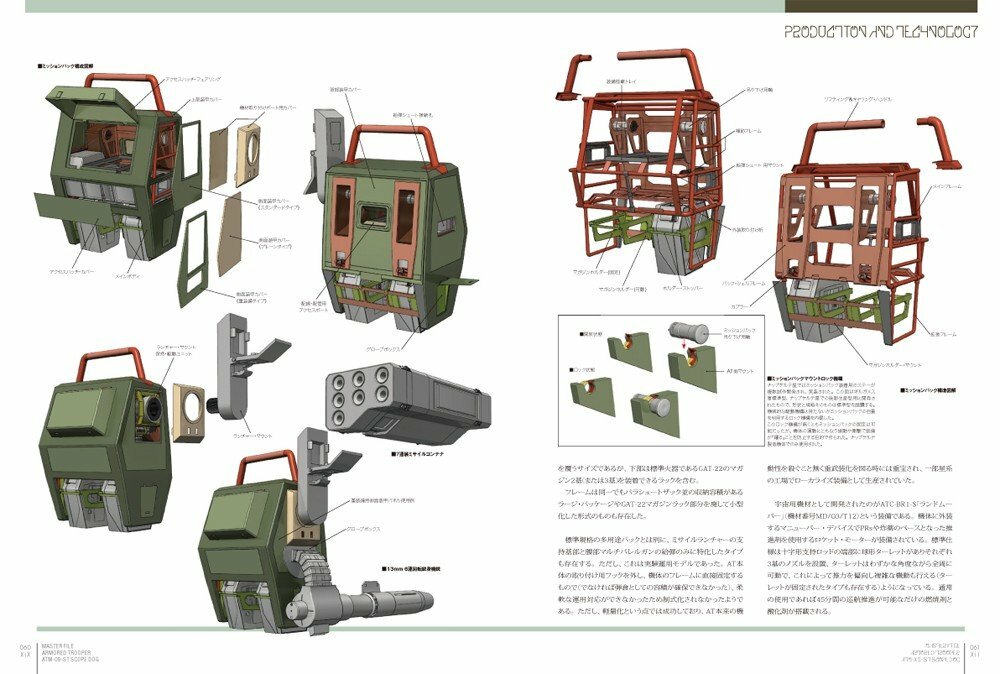Click the 'メインフレーム' callout label
Image resolution: width=1000 pixels, height=674 pixels.
[x=947, y=186]
